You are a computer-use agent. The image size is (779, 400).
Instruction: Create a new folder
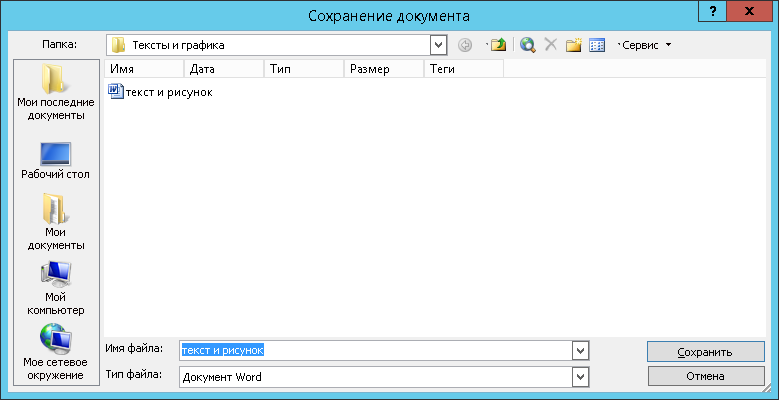[x=574, y=45]
